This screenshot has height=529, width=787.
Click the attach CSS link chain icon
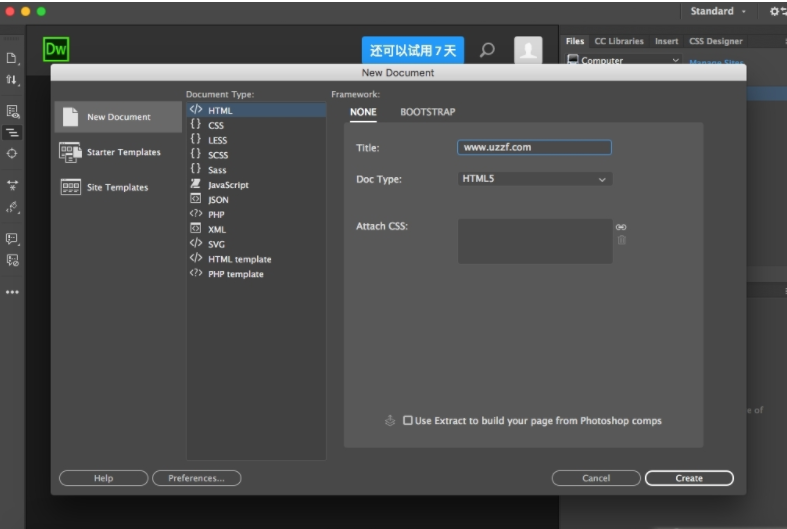click(621, 227)
